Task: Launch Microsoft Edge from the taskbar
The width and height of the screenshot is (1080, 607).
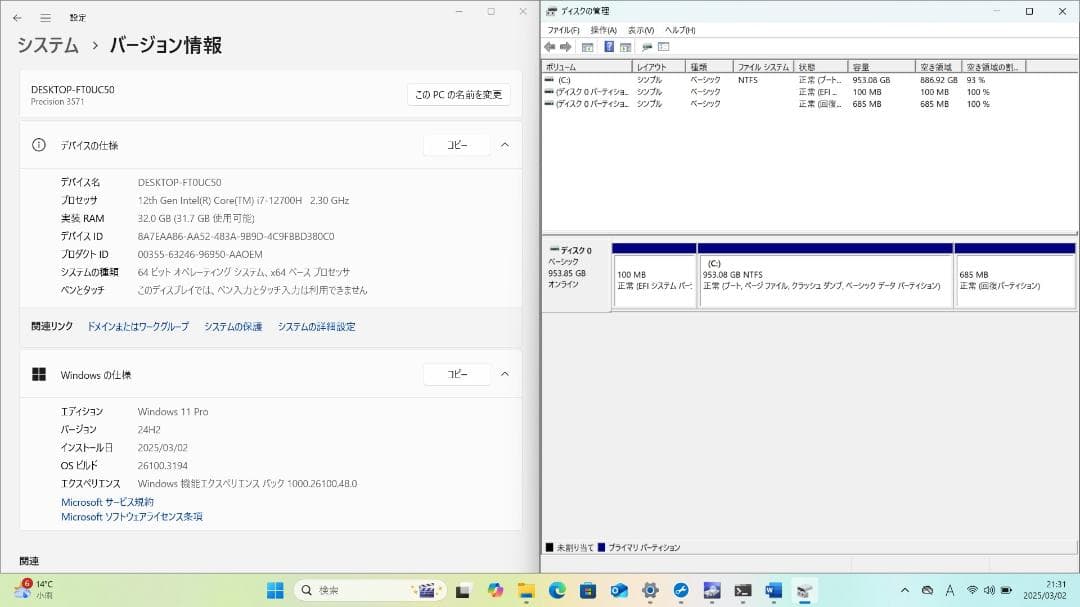Action: point(556,591)
